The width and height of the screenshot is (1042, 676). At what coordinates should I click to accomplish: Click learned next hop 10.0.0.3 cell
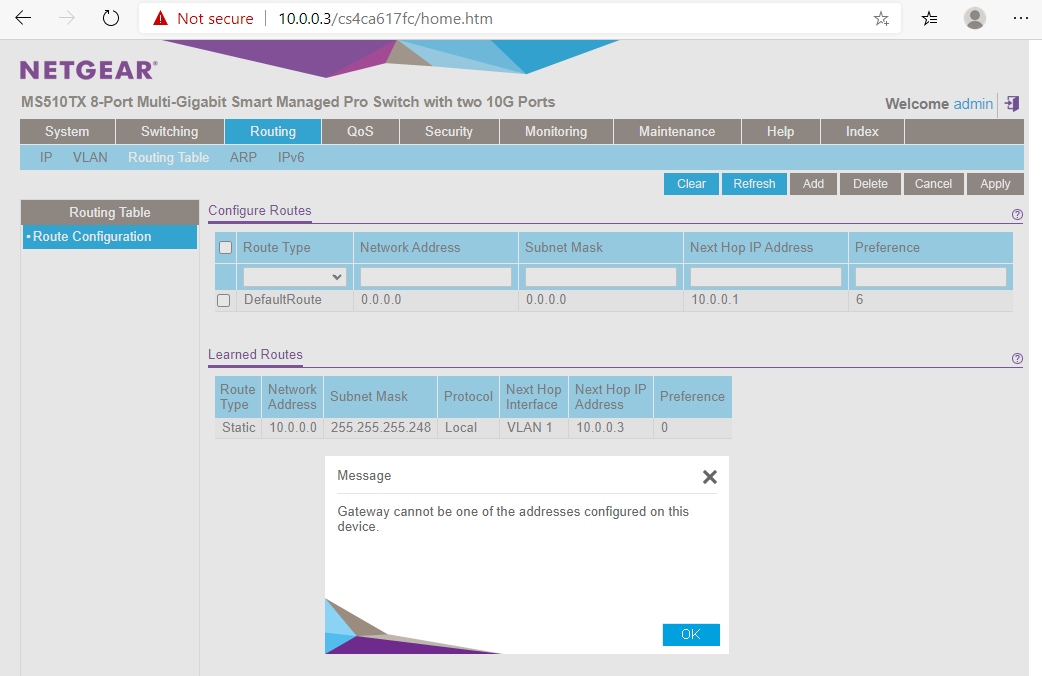600,427
